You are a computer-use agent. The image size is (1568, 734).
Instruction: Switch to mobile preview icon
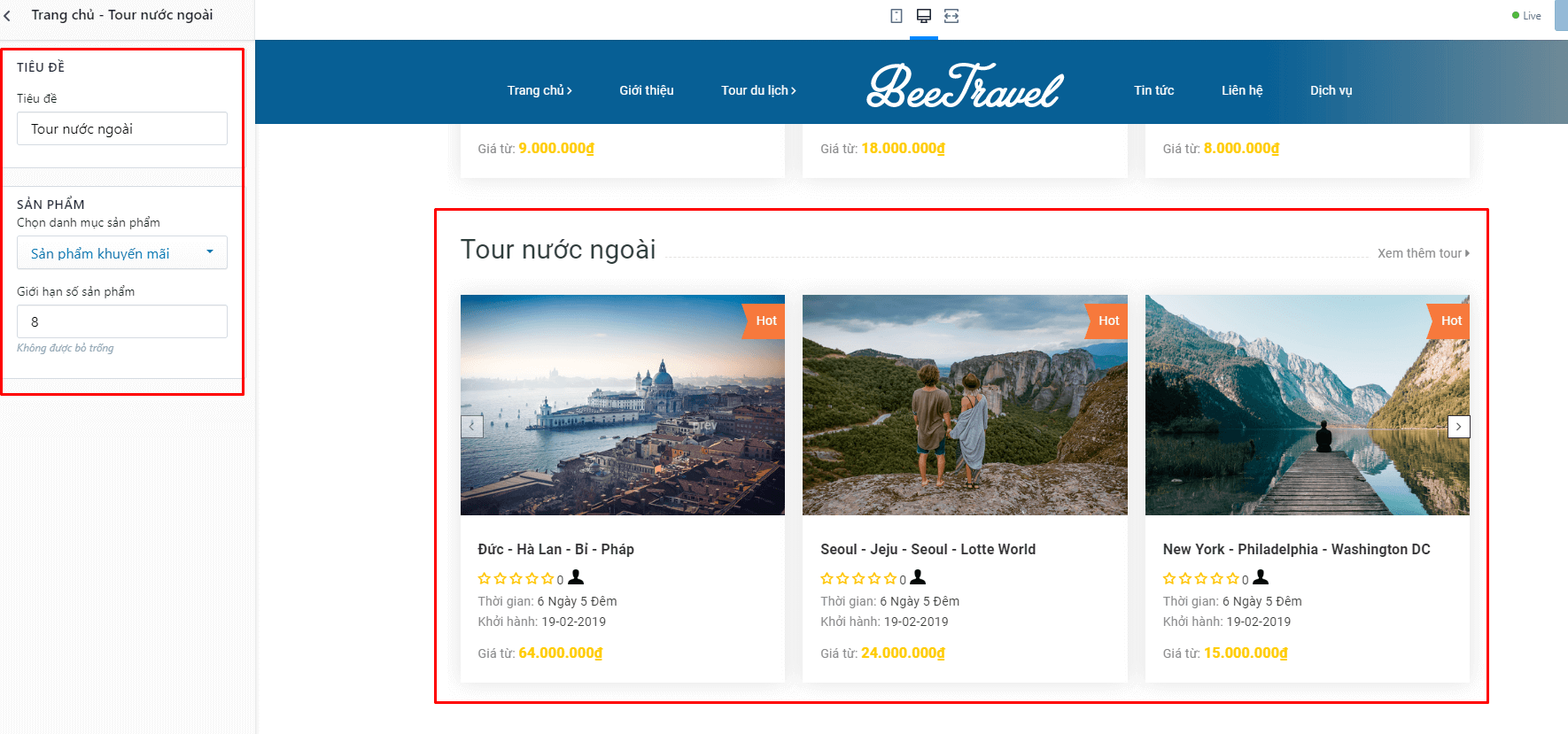coord(897,16)
